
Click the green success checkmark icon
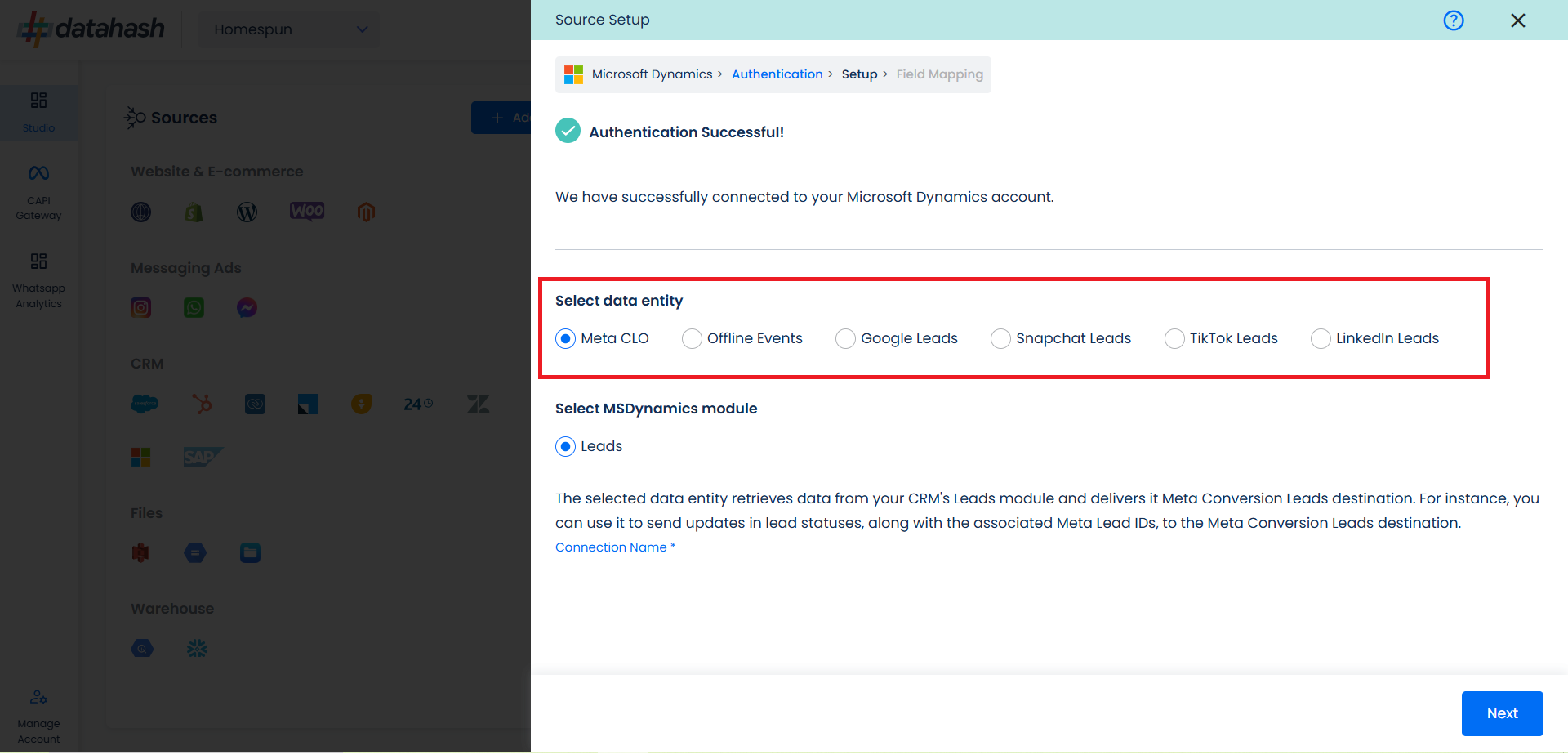click(x=568, y=131)
